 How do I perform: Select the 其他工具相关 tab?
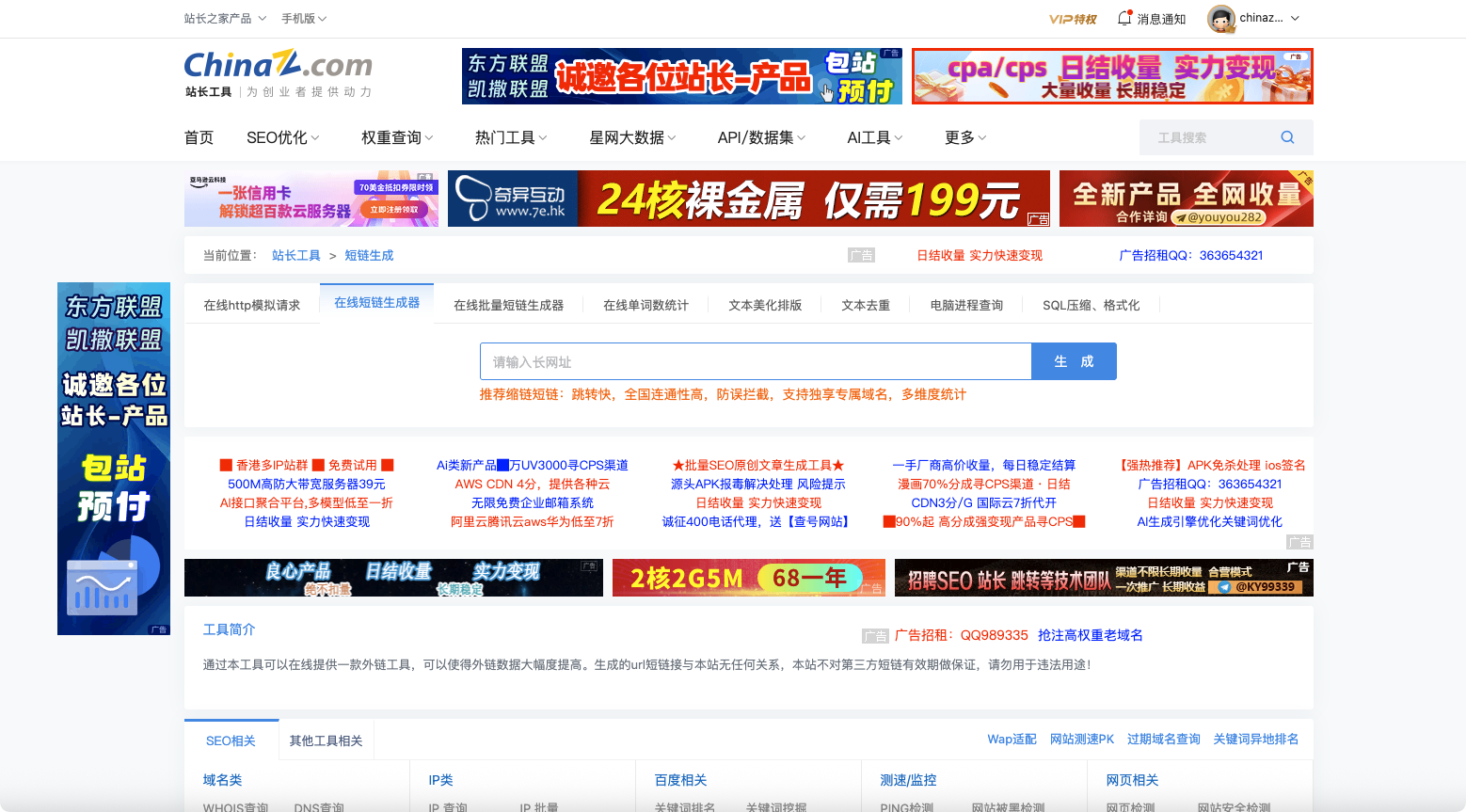pos(326,740)
